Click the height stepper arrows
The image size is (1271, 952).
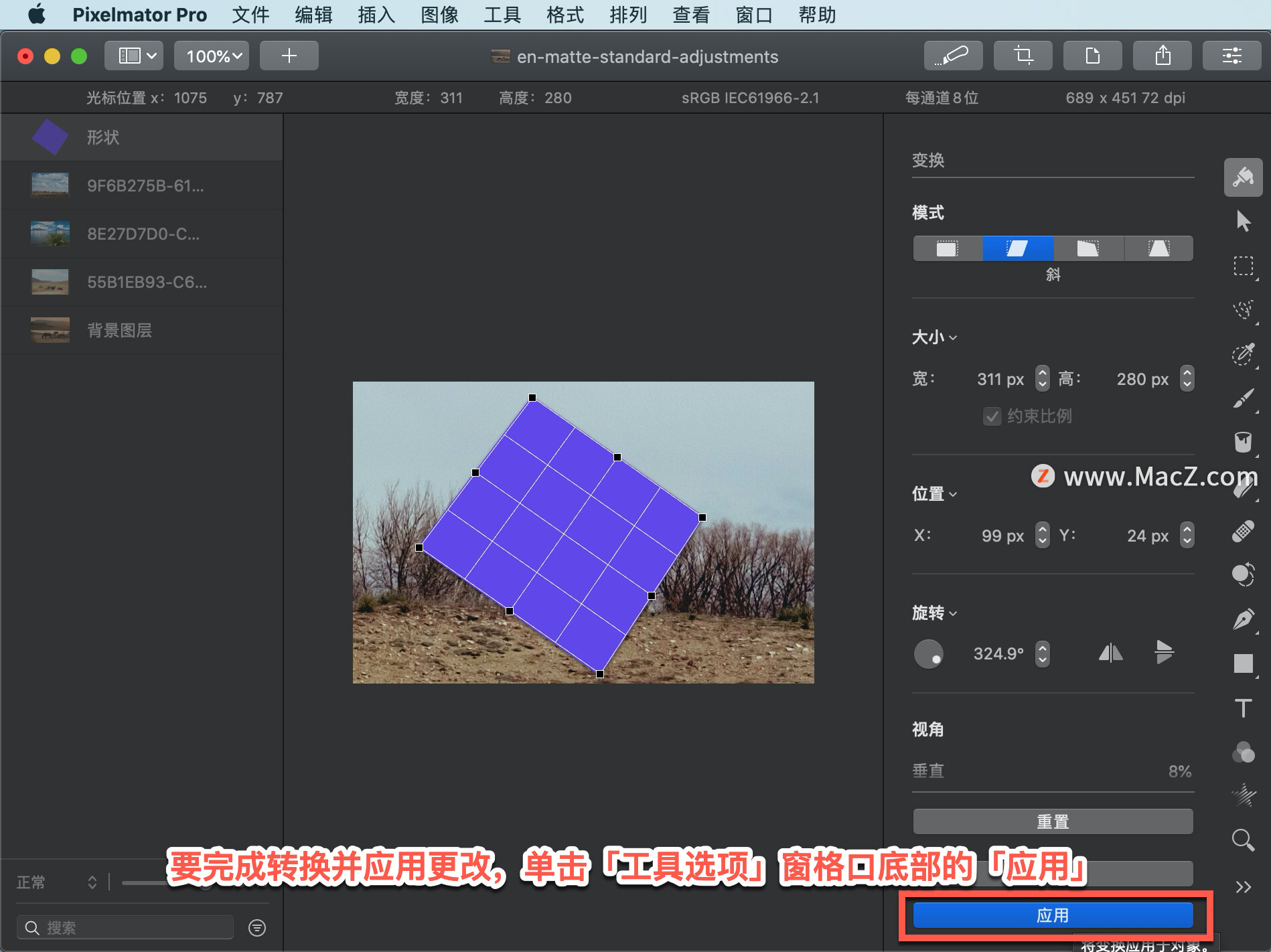click(1187, 379)
